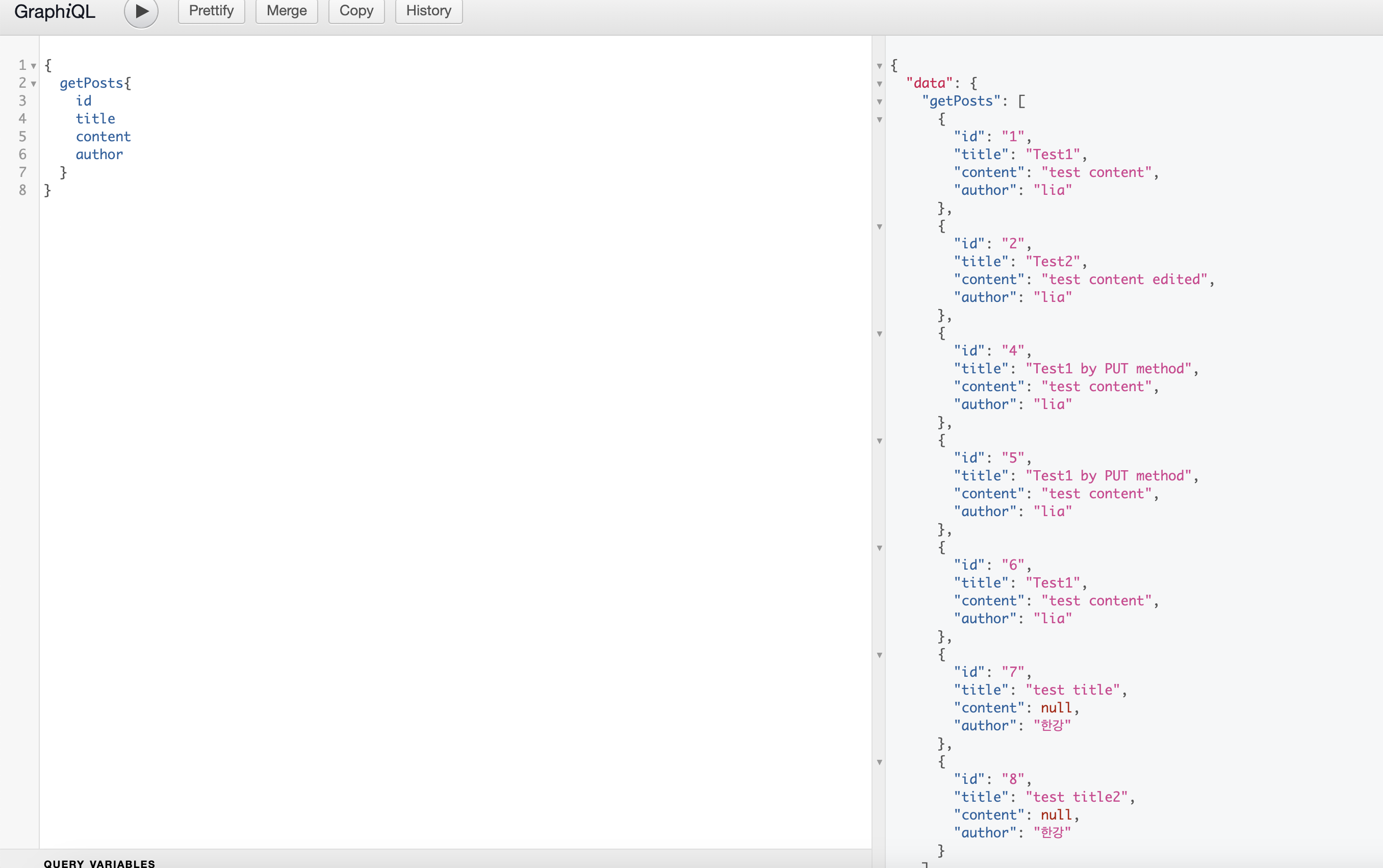The image size is (1383, 868).
Task: Click the GraphiQL title logo
Action: click(x=55, y=12)
